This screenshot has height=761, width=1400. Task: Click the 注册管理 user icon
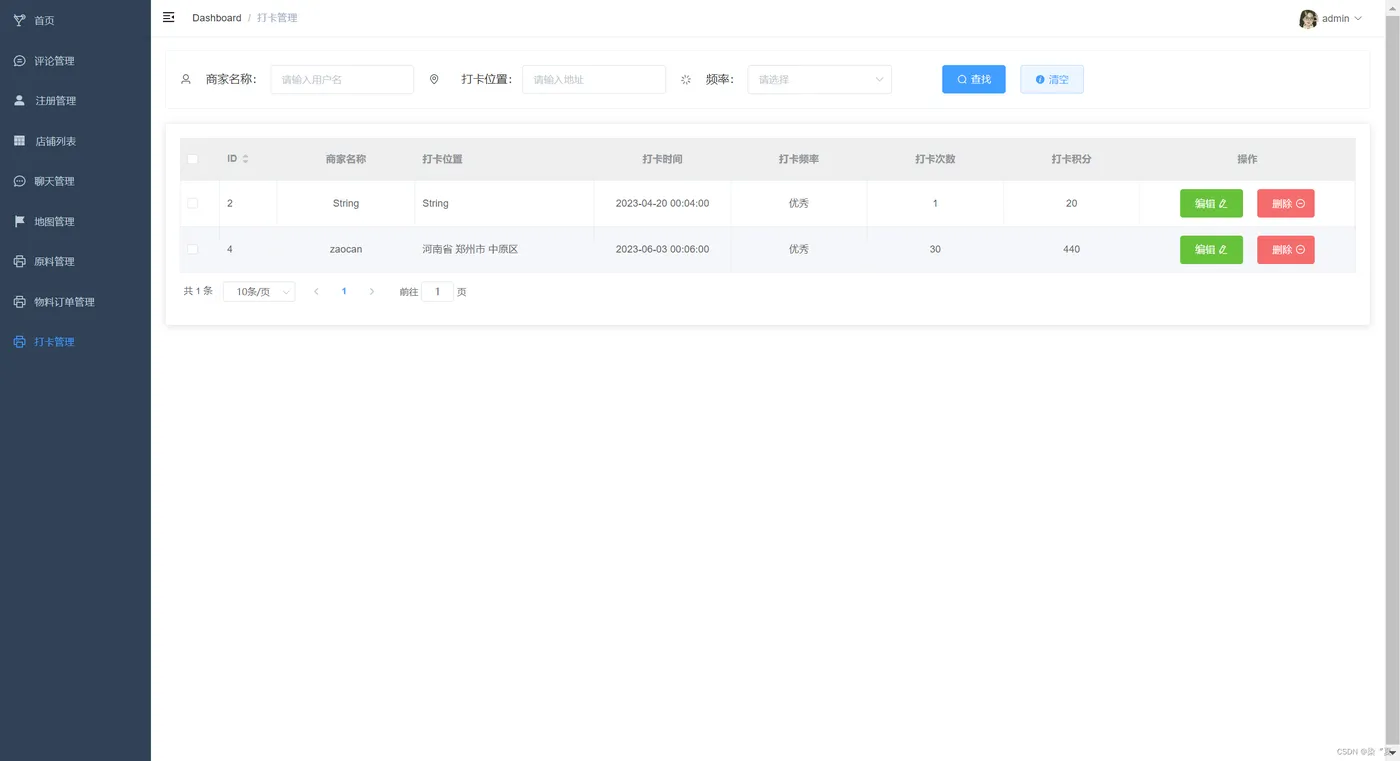19,101
